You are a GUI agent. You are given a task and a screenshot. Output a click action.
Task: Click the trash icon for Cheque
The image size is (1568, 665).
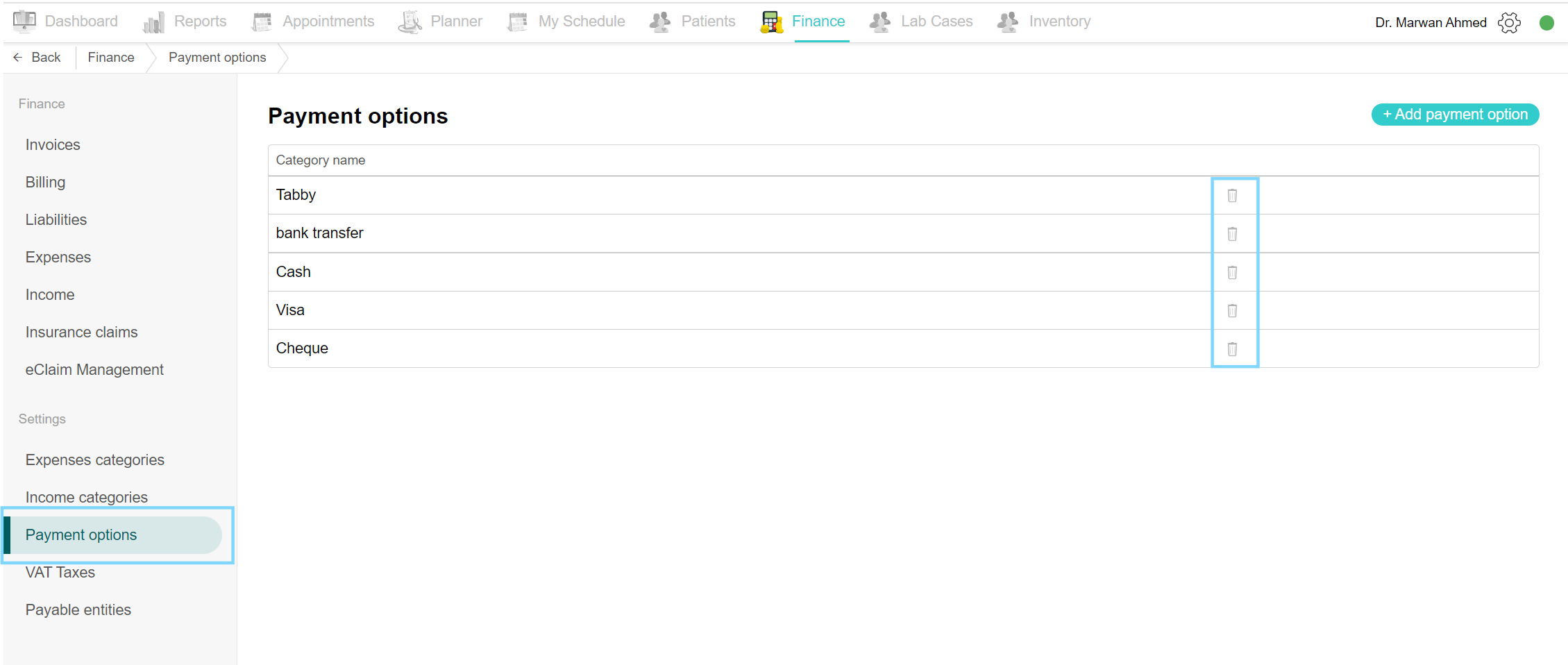(x=1232, y=348)
